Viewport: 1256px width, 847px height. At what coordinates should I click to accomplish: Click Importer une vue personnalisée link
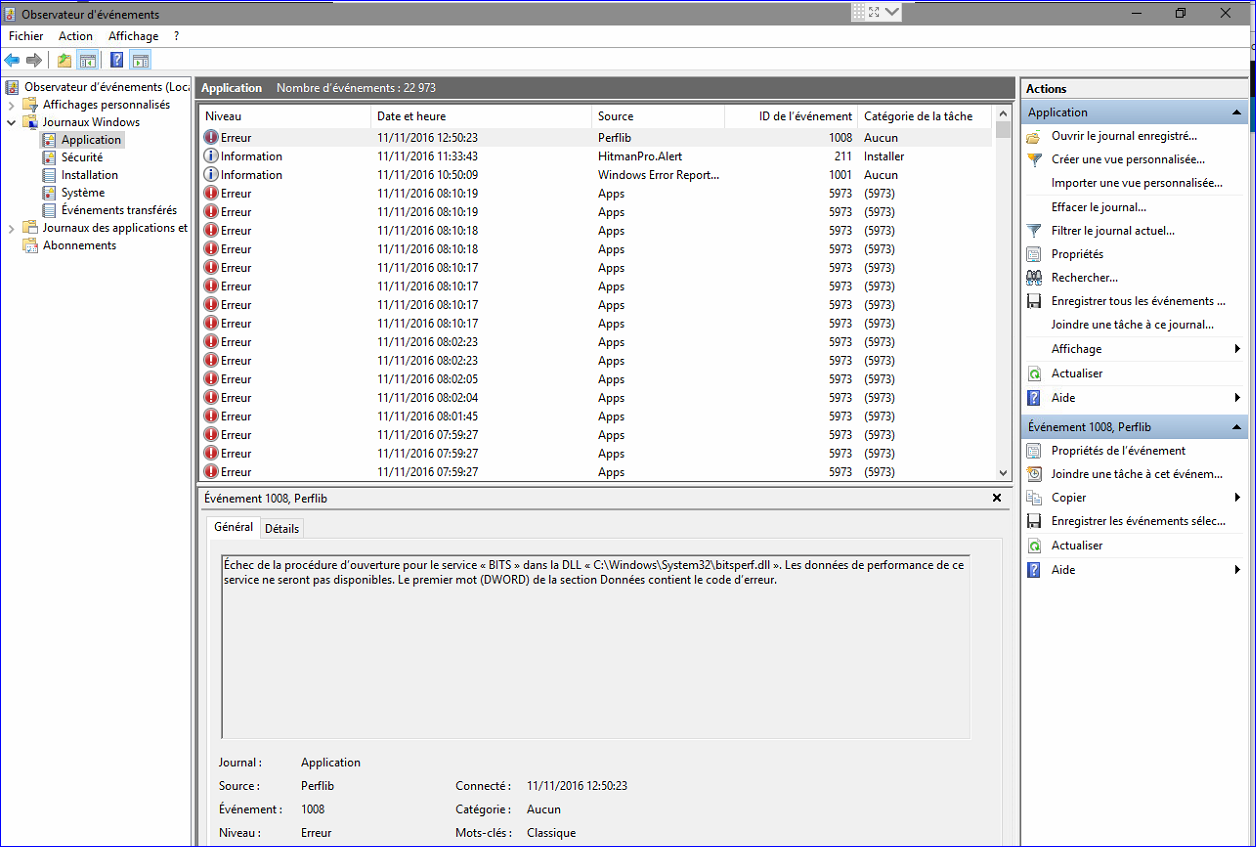pos(1137,183)
